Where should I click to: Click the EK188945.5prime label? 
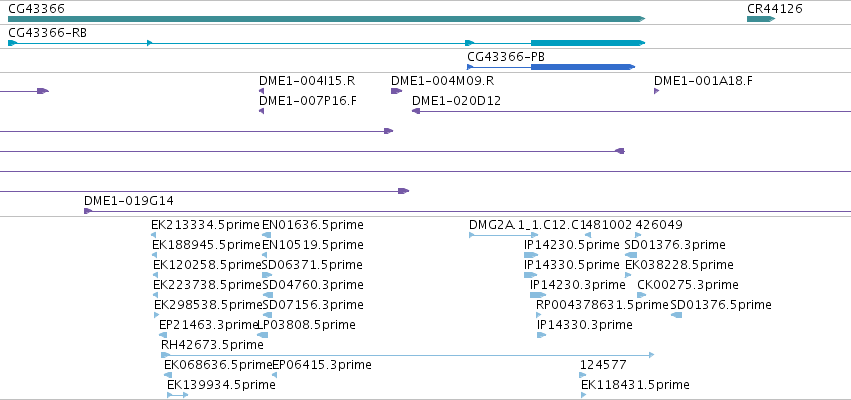[206, 245]
